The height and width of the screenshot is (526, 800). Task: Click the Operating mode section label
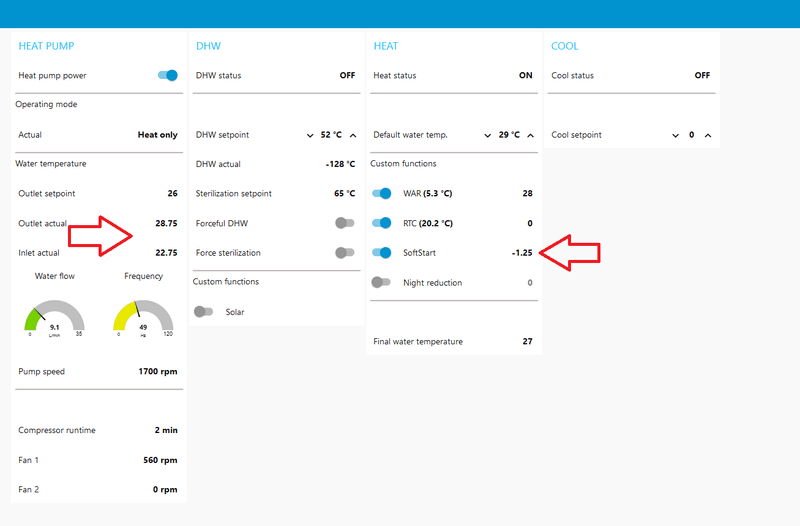tap(46, 104)
